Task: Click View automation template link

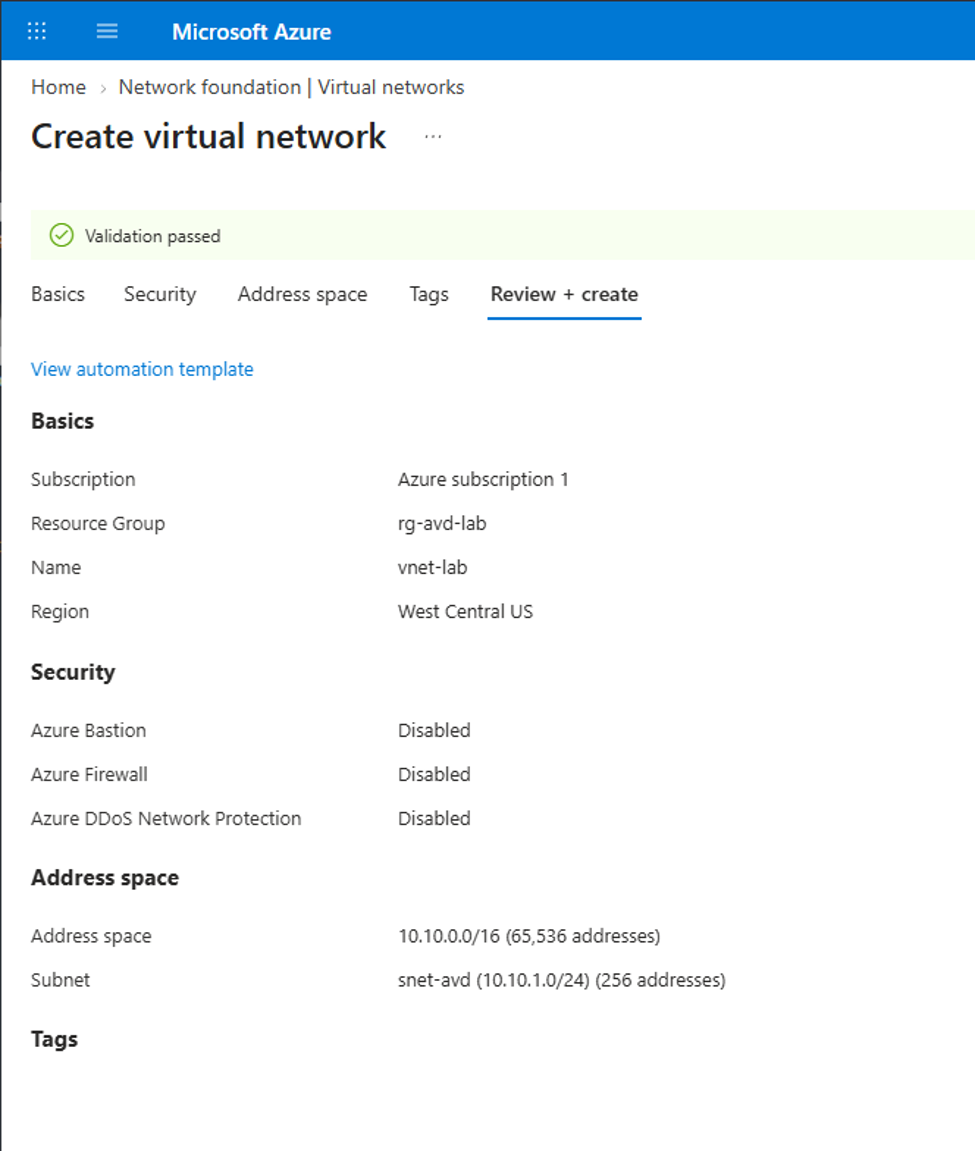Action: point(142,369)
